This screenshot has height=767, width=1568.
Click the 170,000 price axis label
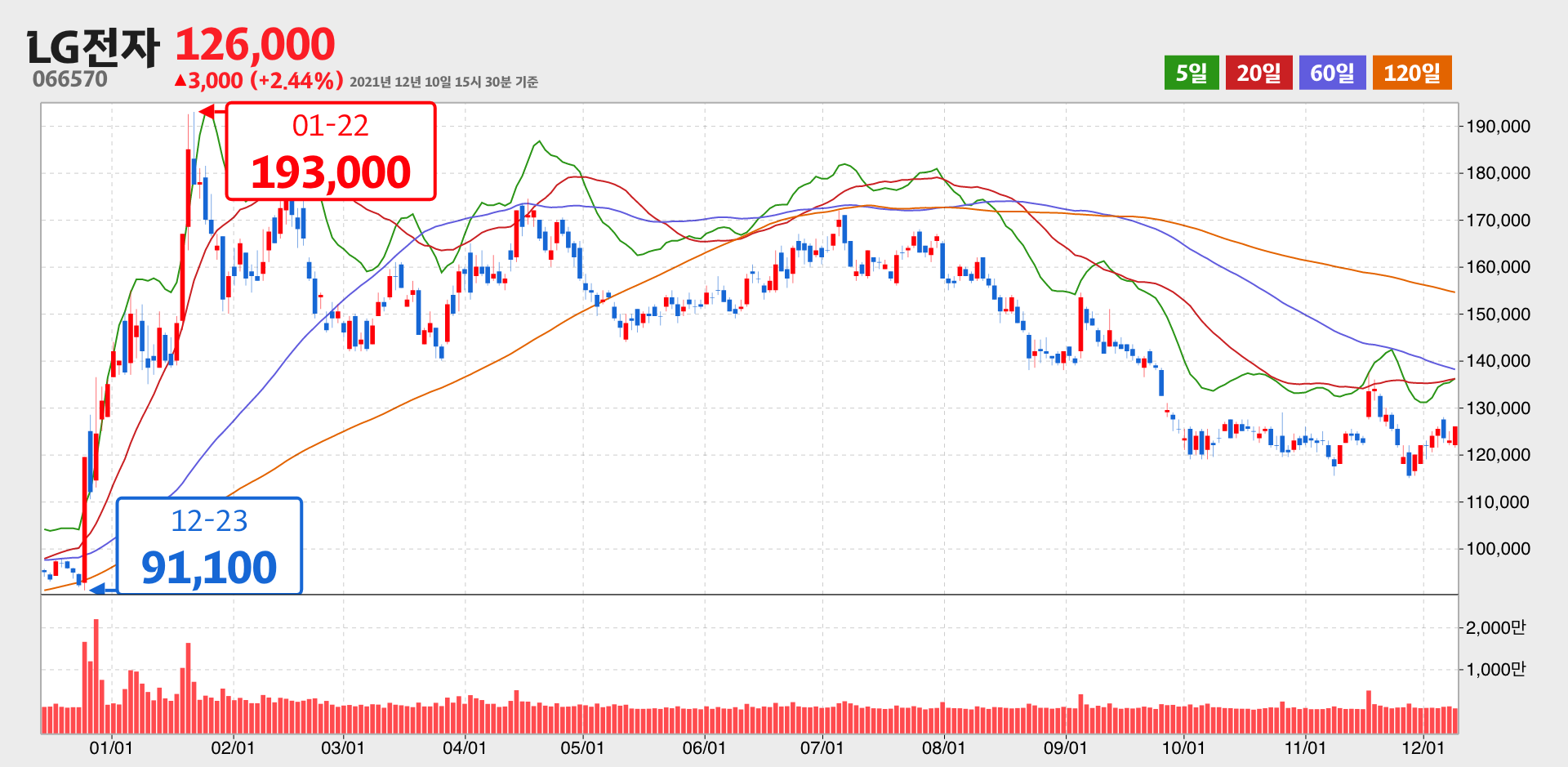pos(1498,221)
